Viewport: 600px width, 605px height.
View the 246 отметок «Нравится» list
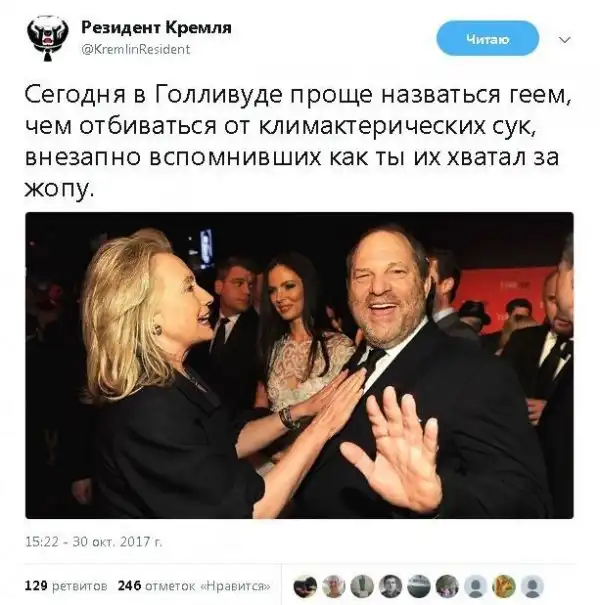tap(194, 586)
